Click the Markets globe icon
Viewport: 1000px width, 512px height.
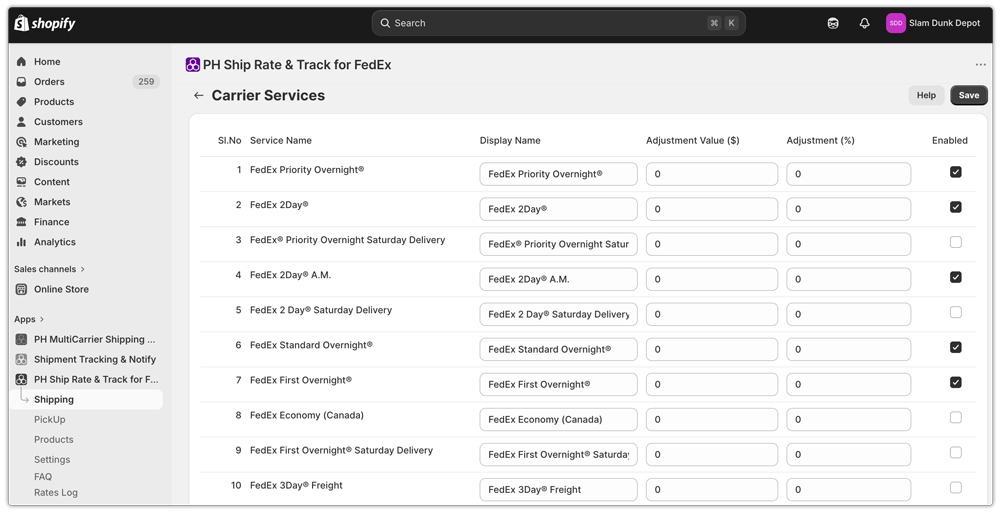(x=21, y=201)
